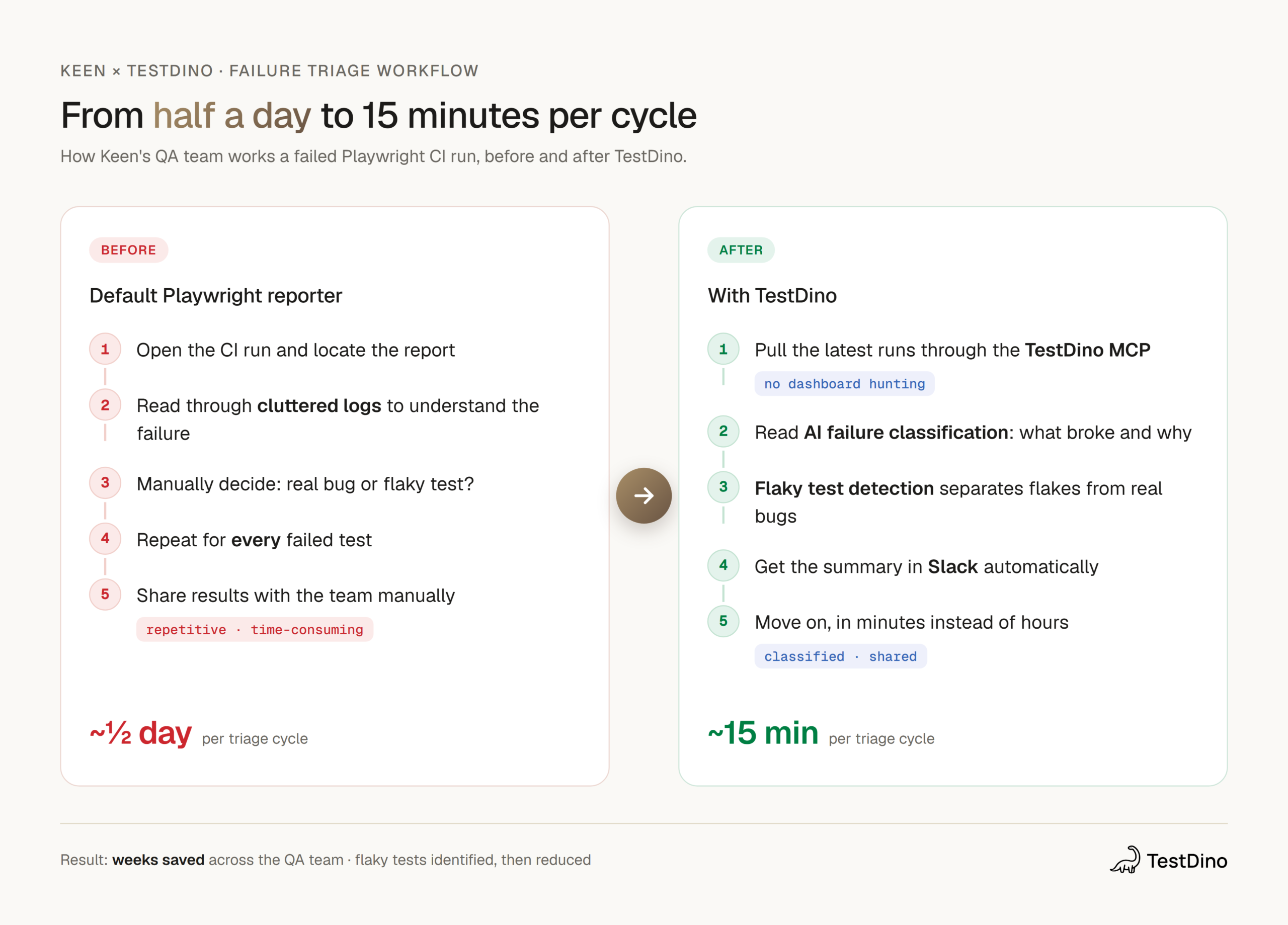
Task: Click "Pull the latest runs through the TestDino MCP"
Action: [952, 350]
